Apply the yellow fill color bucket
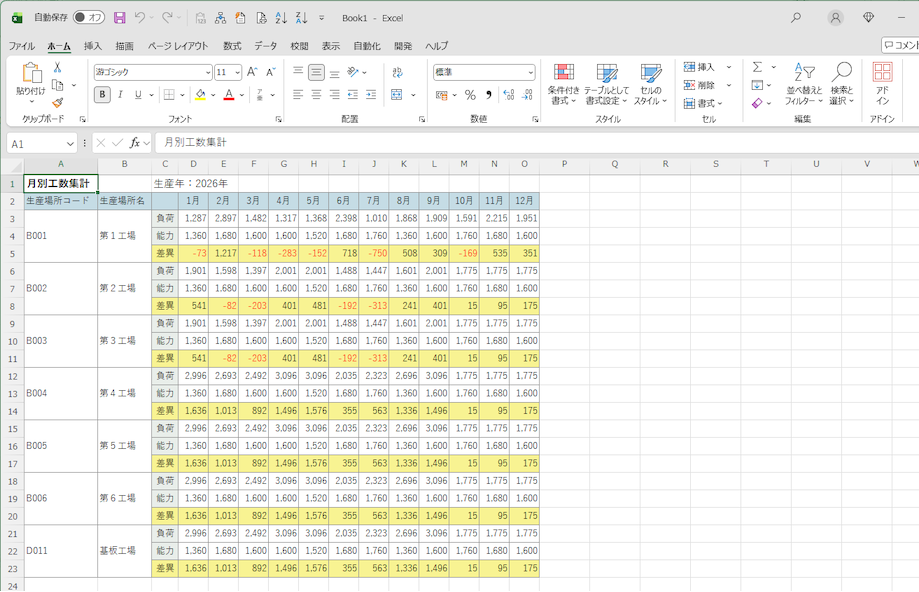 tap(200, 95)
